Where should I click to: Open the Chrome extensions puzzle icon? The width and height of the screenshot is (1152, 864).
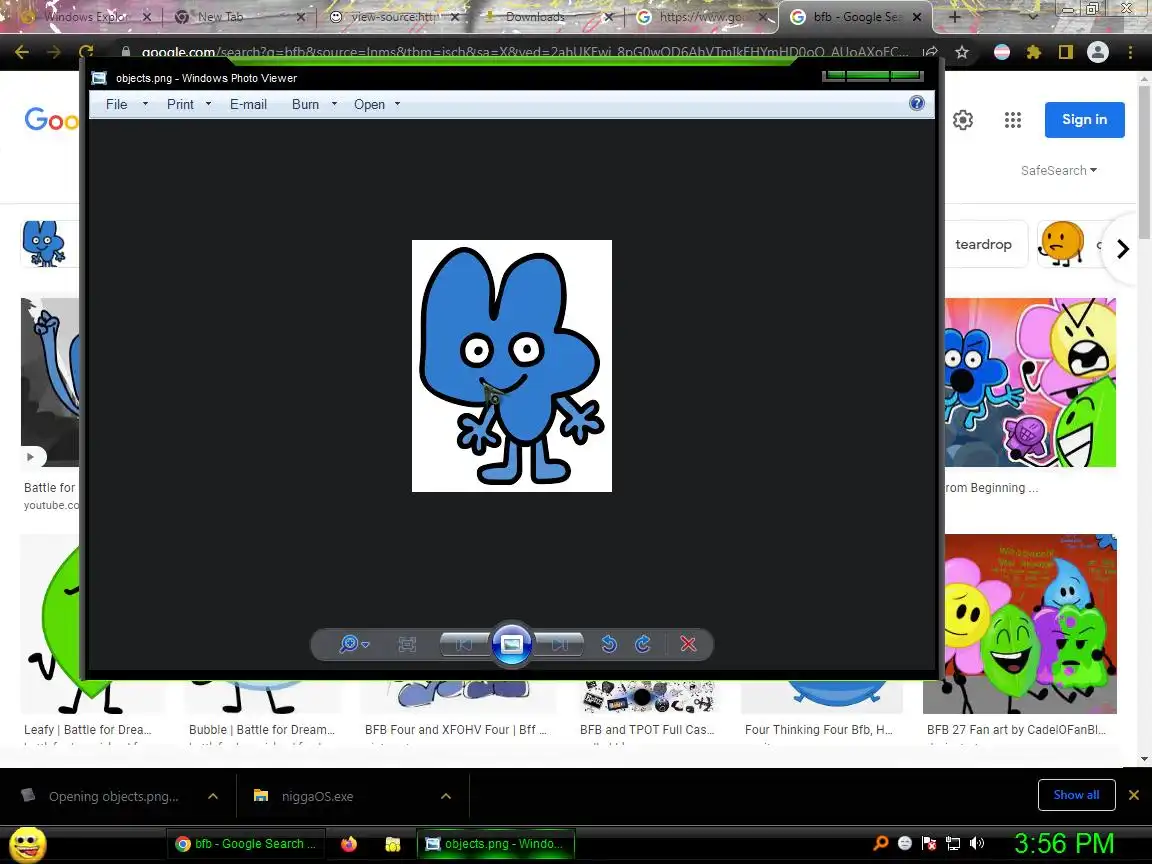click(1034, 52)
